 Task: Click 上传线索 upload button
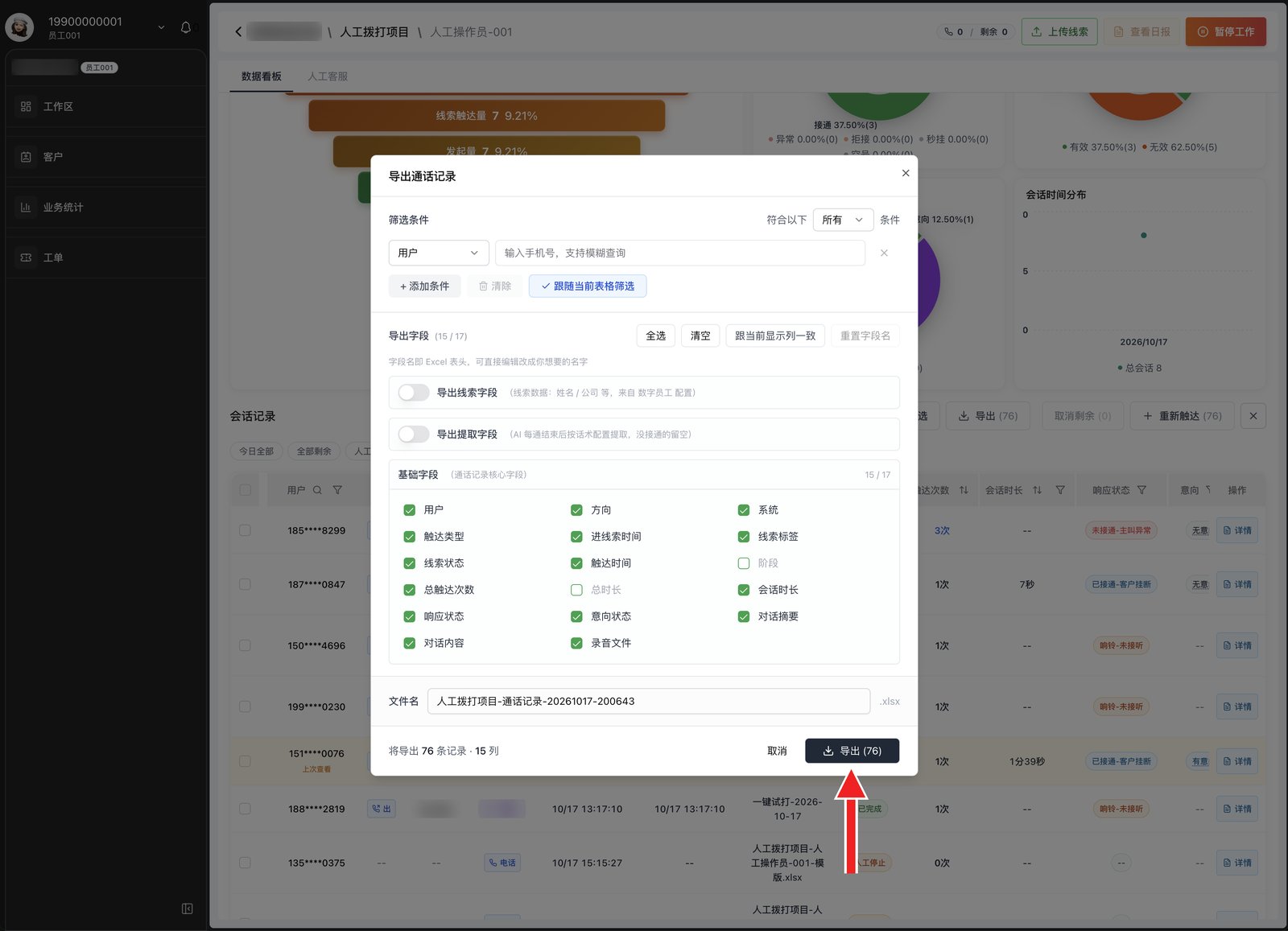[x=1059, y=31]
